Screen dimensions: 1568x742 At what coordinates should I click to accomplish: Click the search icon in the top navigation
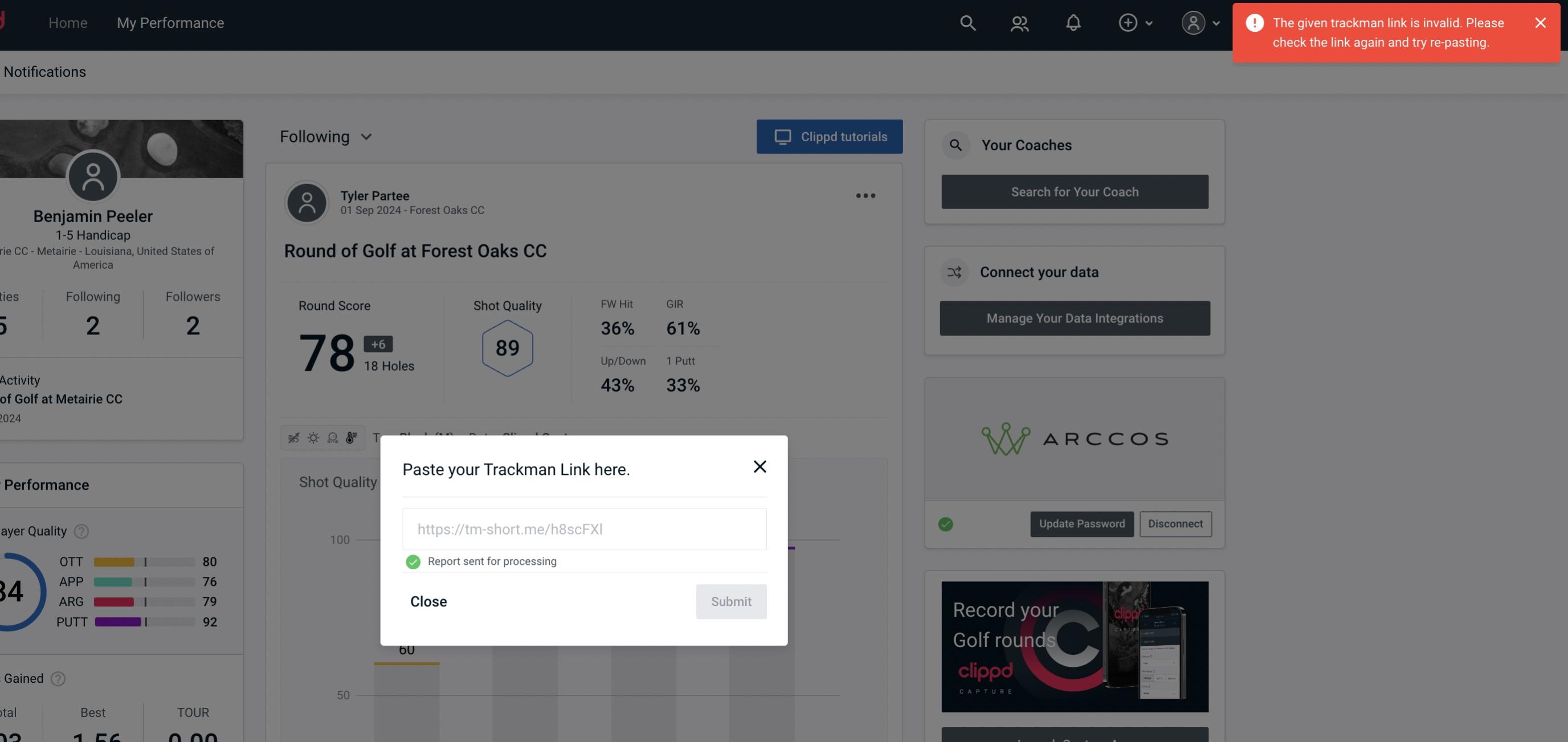[x=966, y=22]
